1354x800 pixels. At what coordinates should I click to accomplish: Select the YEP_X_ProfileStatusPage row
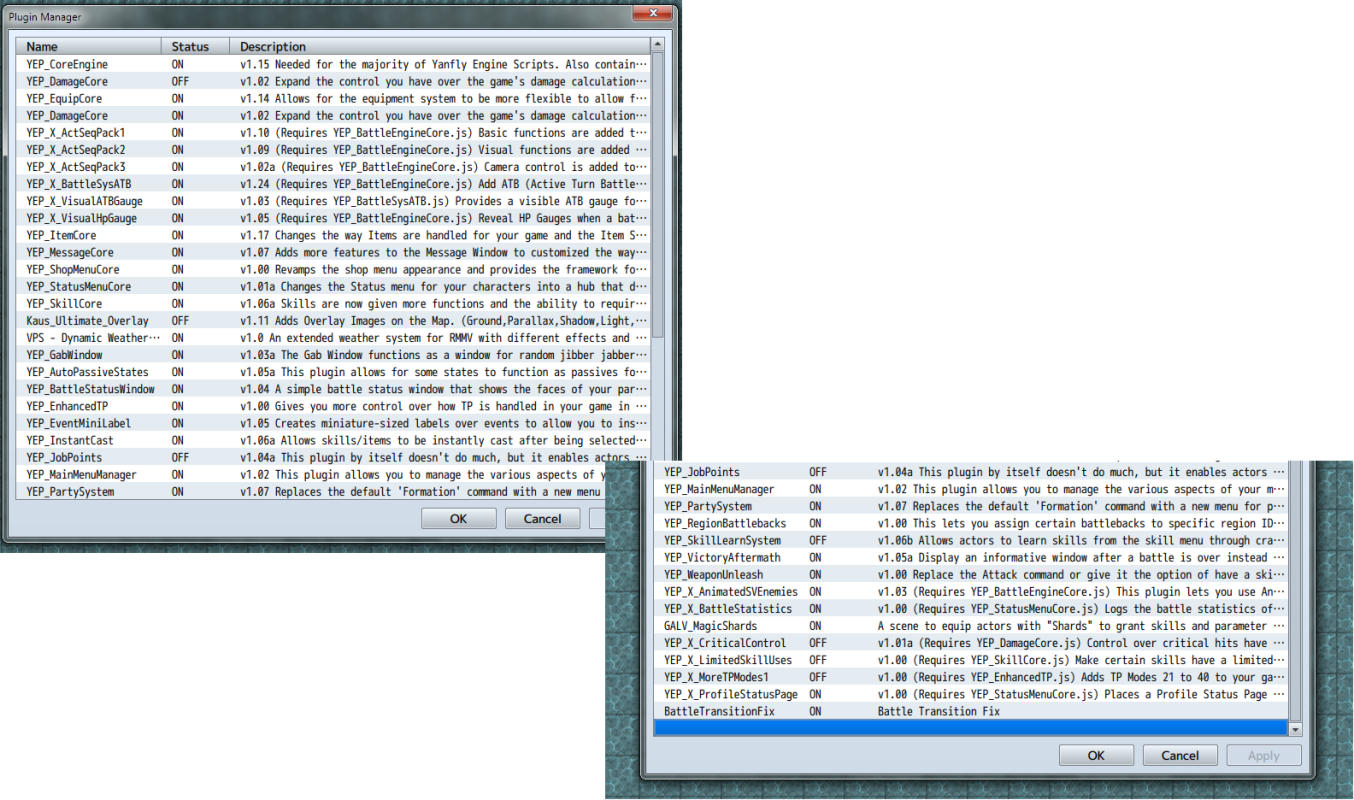pyautogui.click(x=971, y=694)
